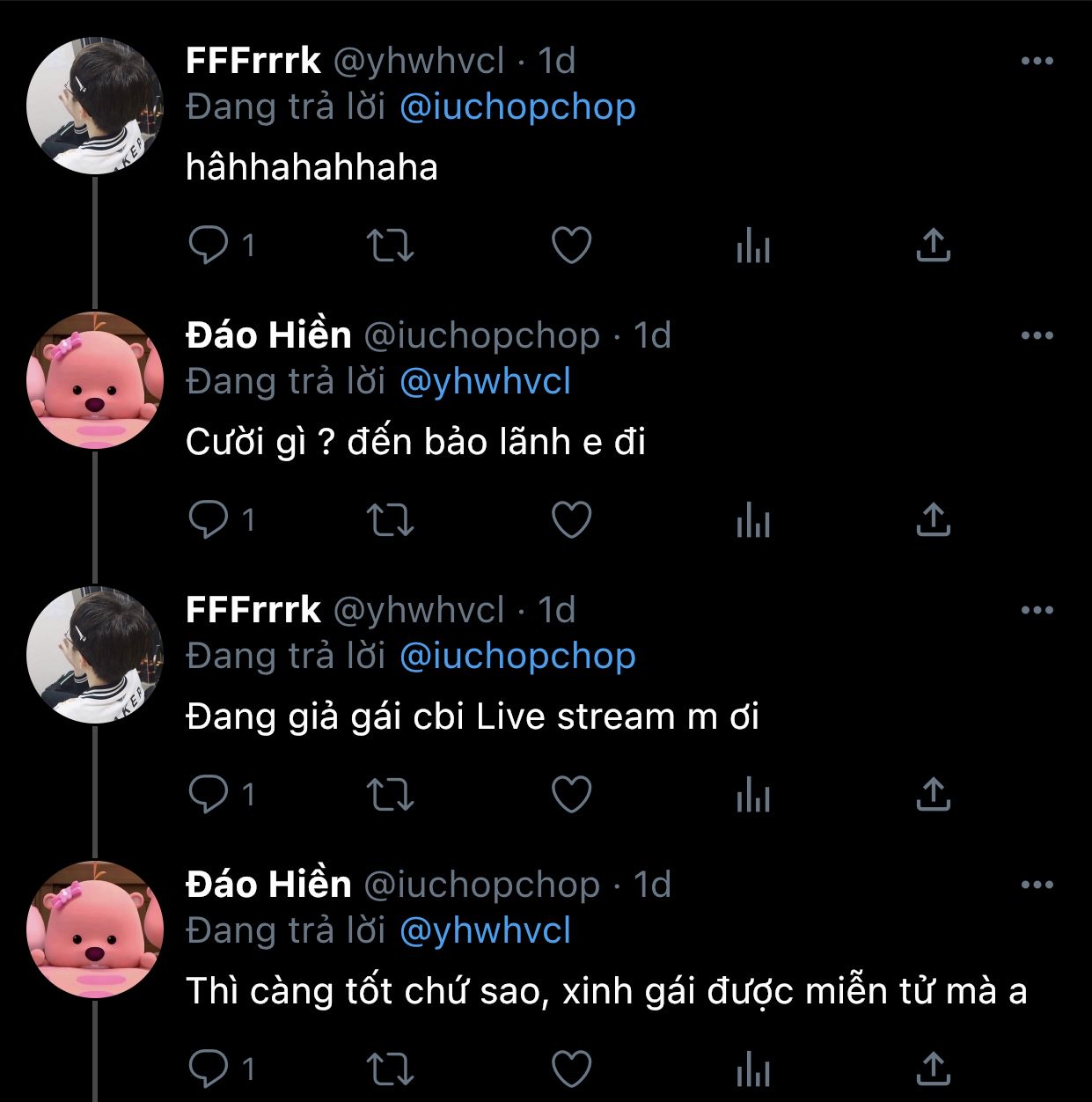View analytics for "Cười gì ?" tweet
The height and width of the screenshot is (1102, 1092).
(x=752, y=520)
